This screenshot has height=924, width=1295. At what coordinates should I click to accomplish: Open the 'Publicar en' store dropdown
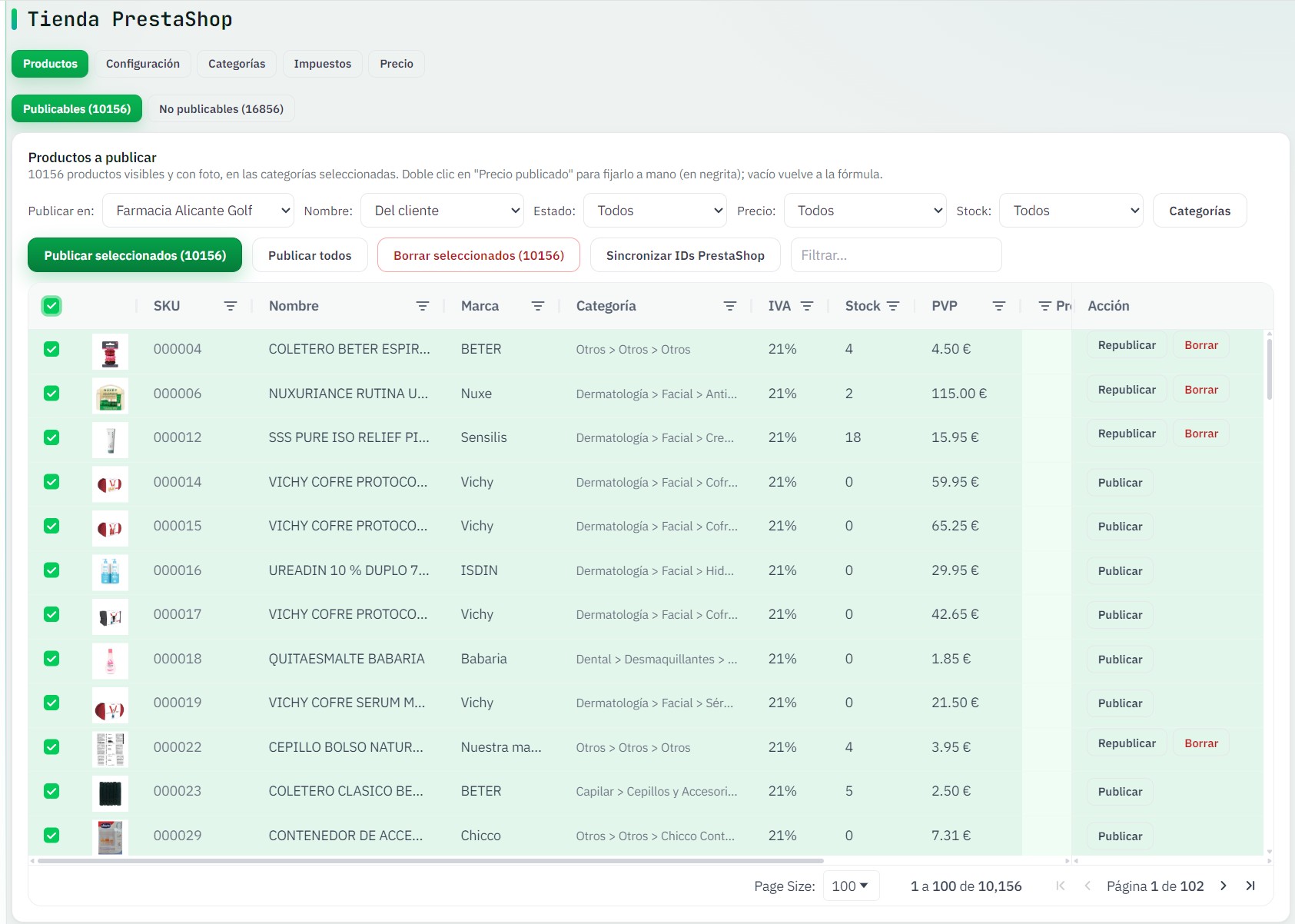tap(198, 211)
